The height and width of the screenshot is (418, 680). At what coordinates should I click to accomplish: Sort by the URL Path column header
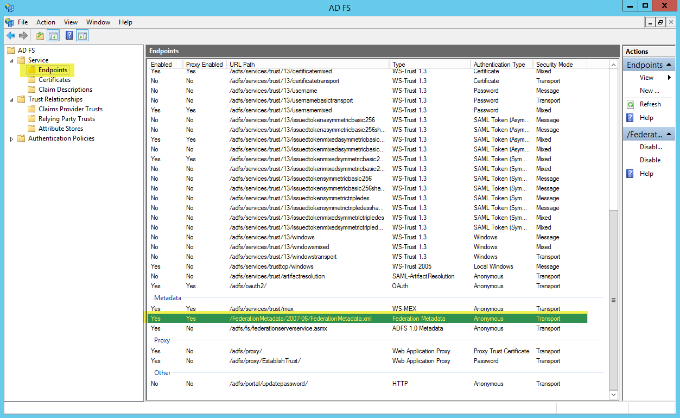point(242,64)
